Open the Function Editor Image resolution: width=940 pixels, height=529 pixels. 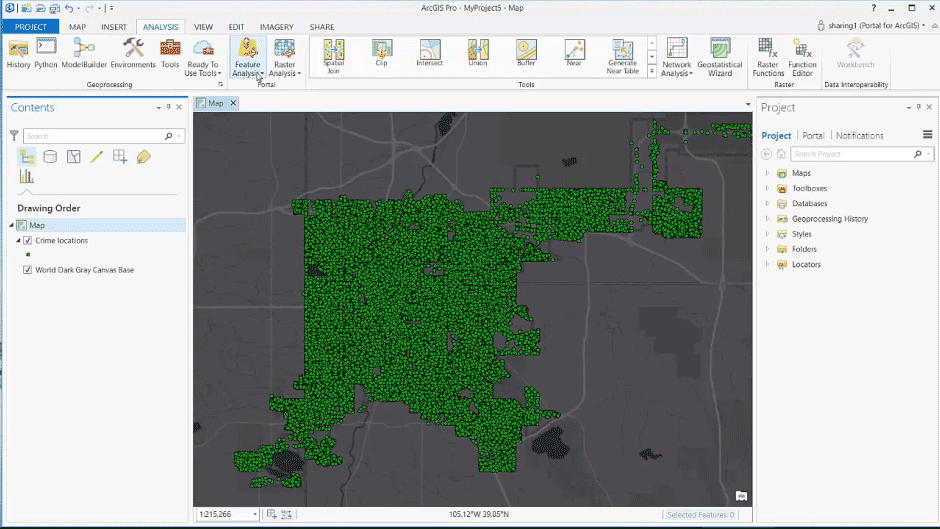click(802, 58)
